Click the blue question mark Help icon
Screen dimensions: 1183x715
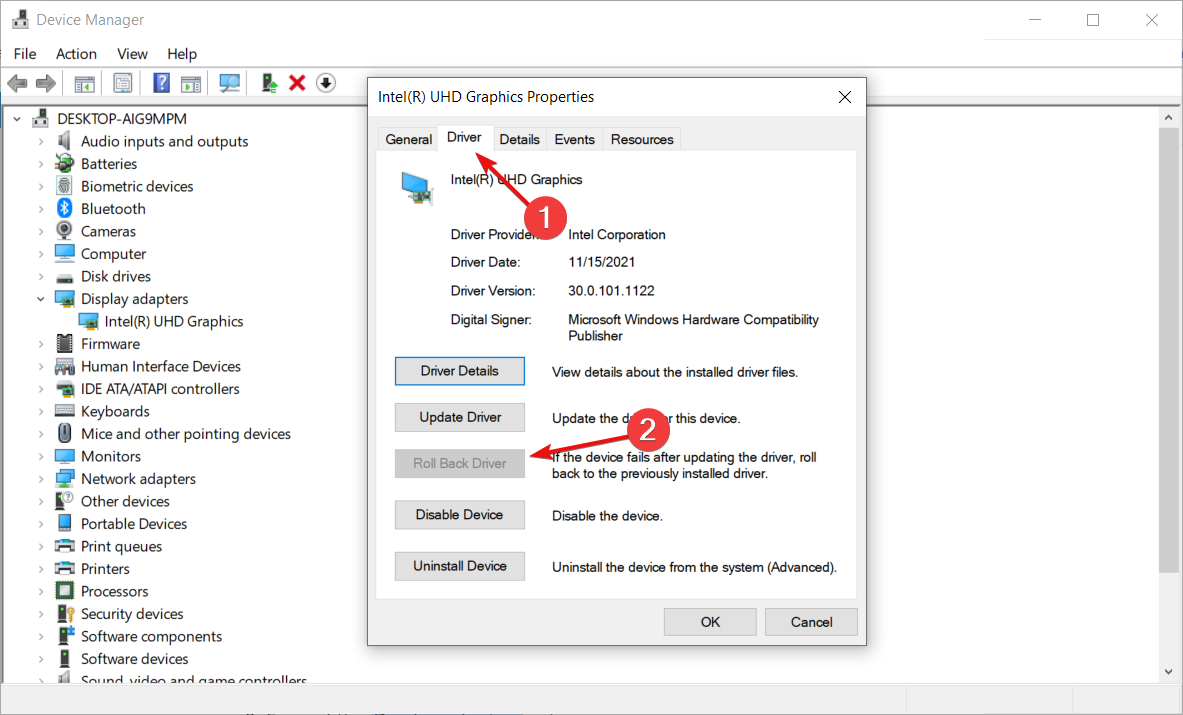pyautogui.click(x=161, y=83)
